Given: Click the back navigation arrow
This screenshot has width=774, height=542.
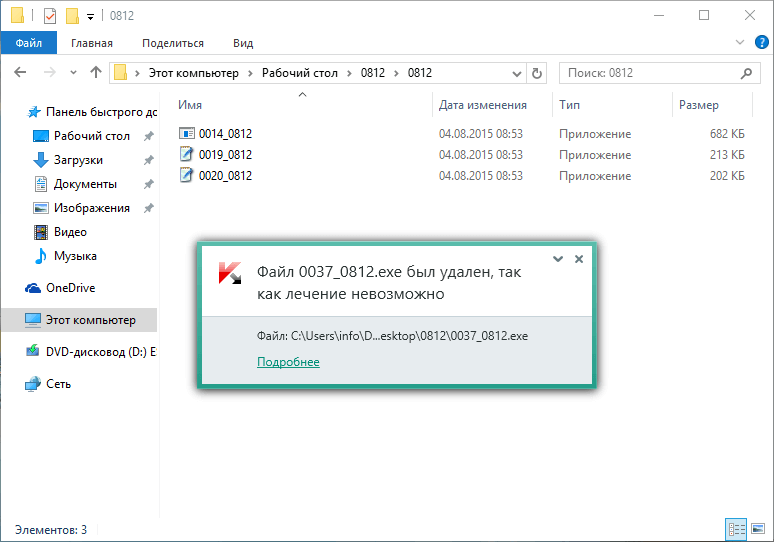Looking at the screenshot, I should click(20, 73).
